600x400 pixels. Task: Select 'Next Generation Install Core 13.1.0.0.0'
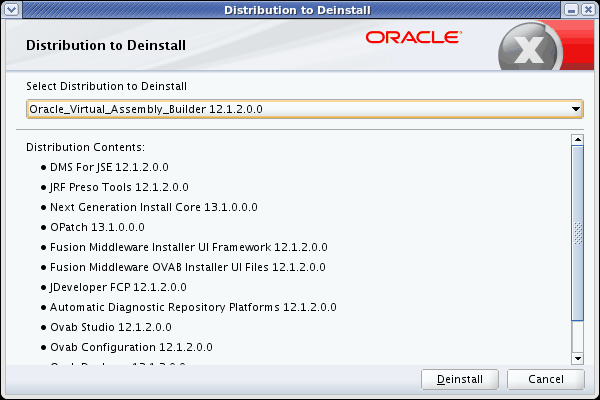coord(154,207)
